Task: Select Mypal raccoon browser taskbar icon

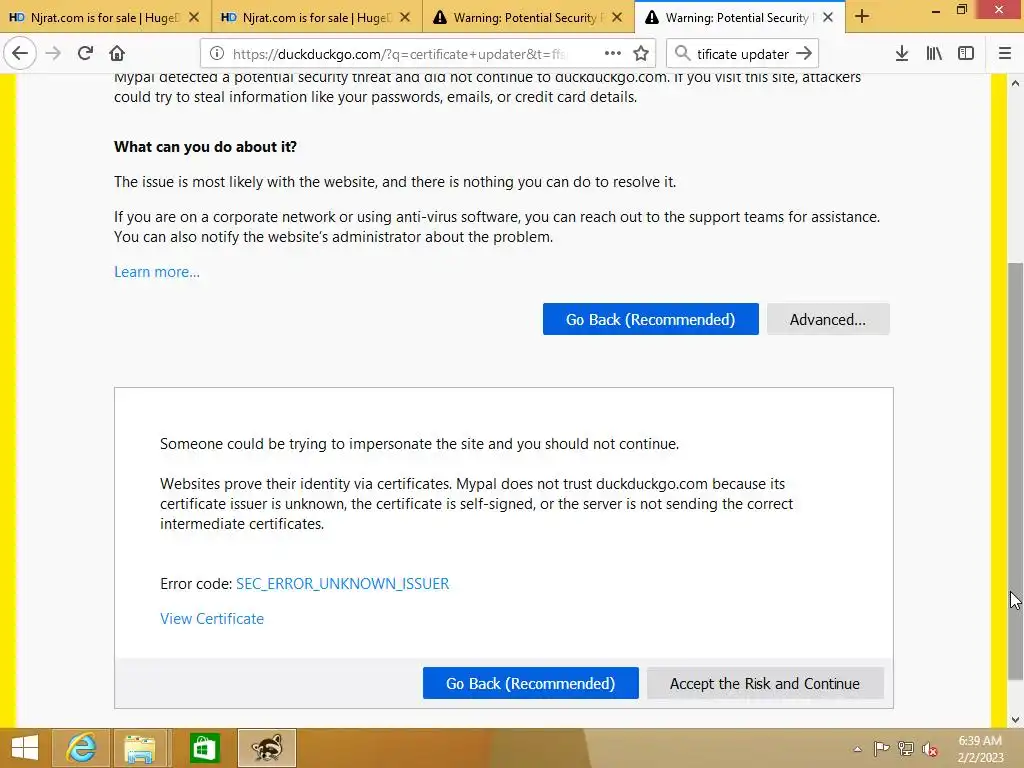Action: click(x=266, y=748)
